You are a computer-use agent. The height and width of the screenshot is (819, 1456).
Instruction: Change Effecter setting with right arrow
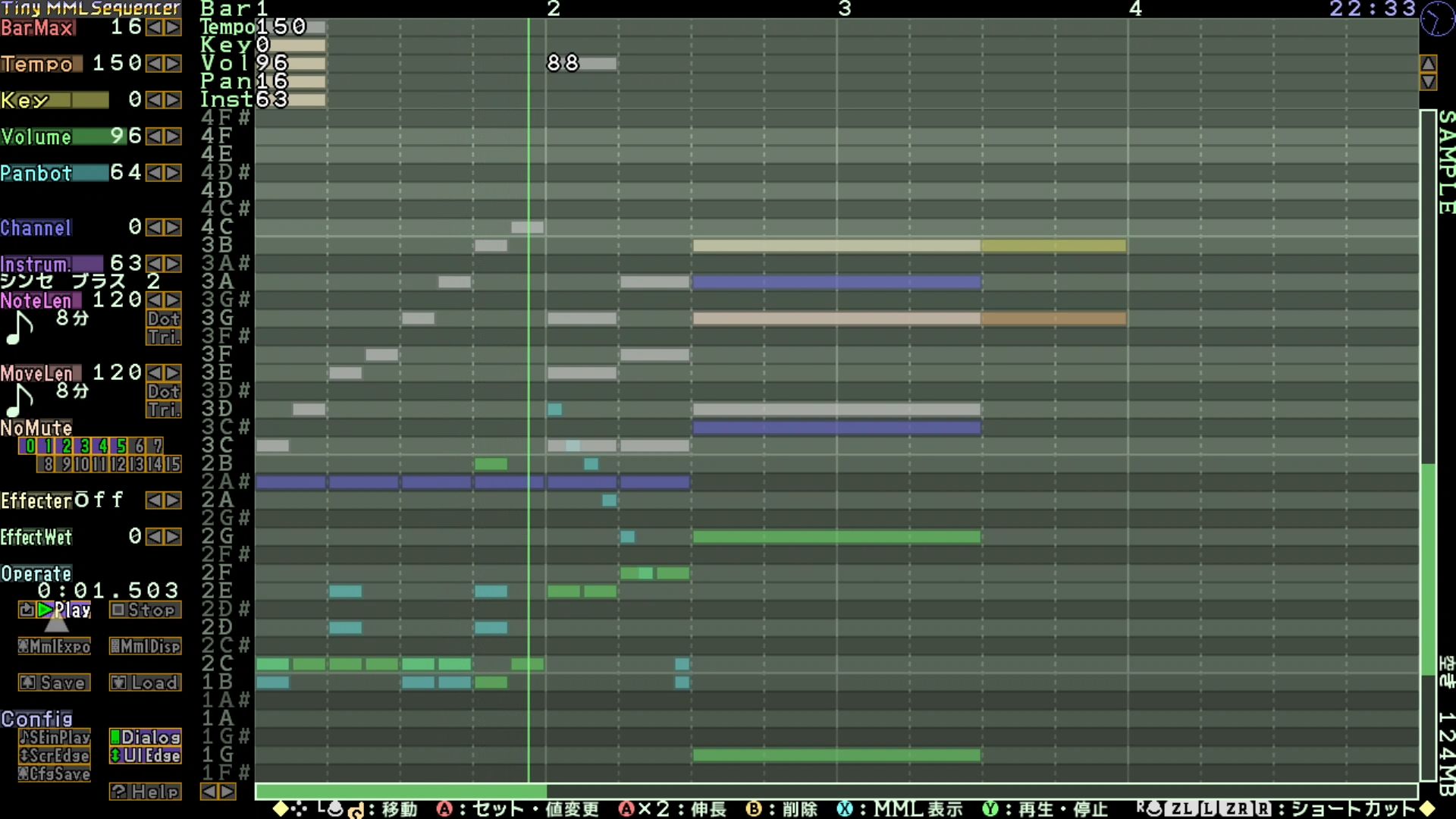173,500
